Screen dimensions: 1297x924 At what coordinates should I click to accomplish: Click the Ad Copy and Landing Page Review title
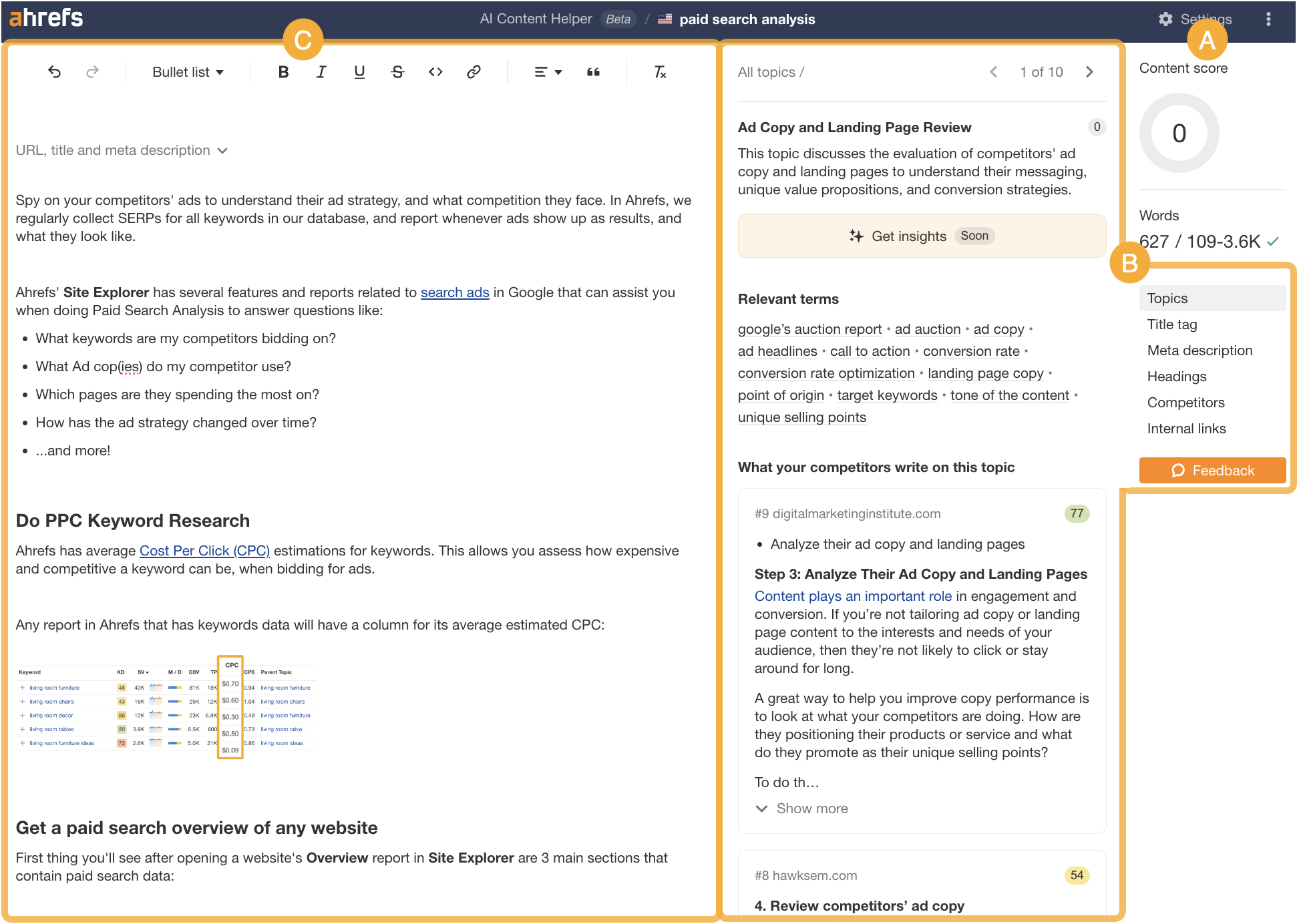click(x=854, y=128)
